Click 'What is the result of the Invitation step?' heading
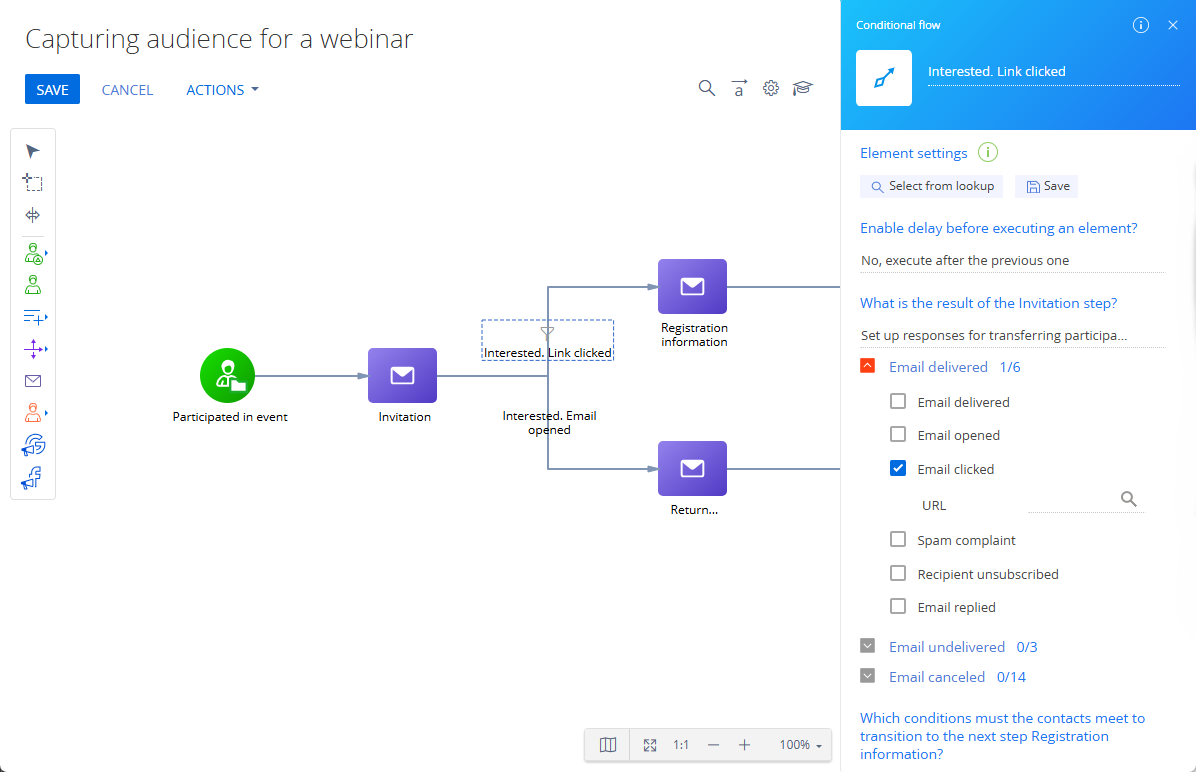 pos(989,303)
